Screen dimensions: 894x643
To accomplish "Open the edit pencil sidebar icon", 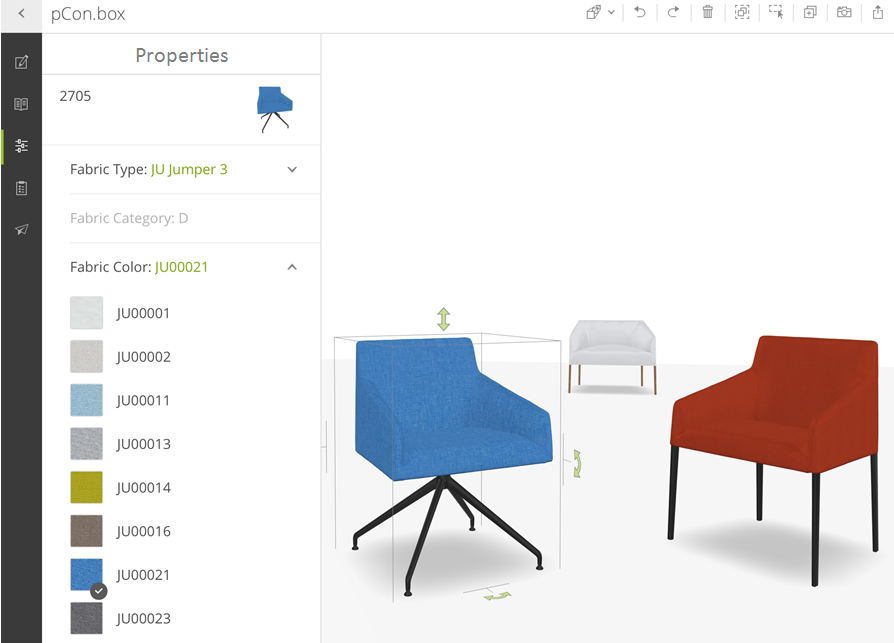I will [x=21, y=62].
